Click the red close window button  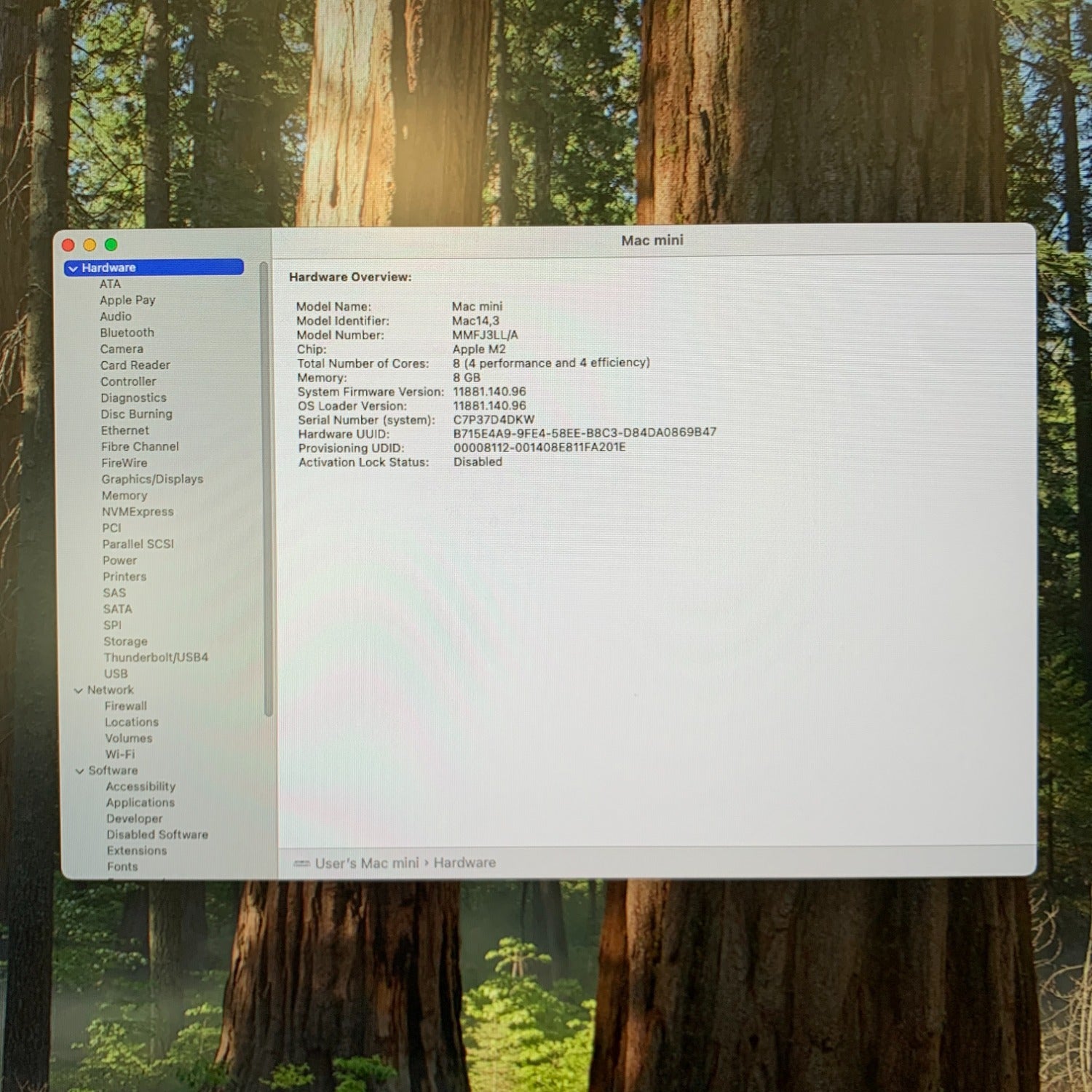pyautogui.click(x=68, y=245)
